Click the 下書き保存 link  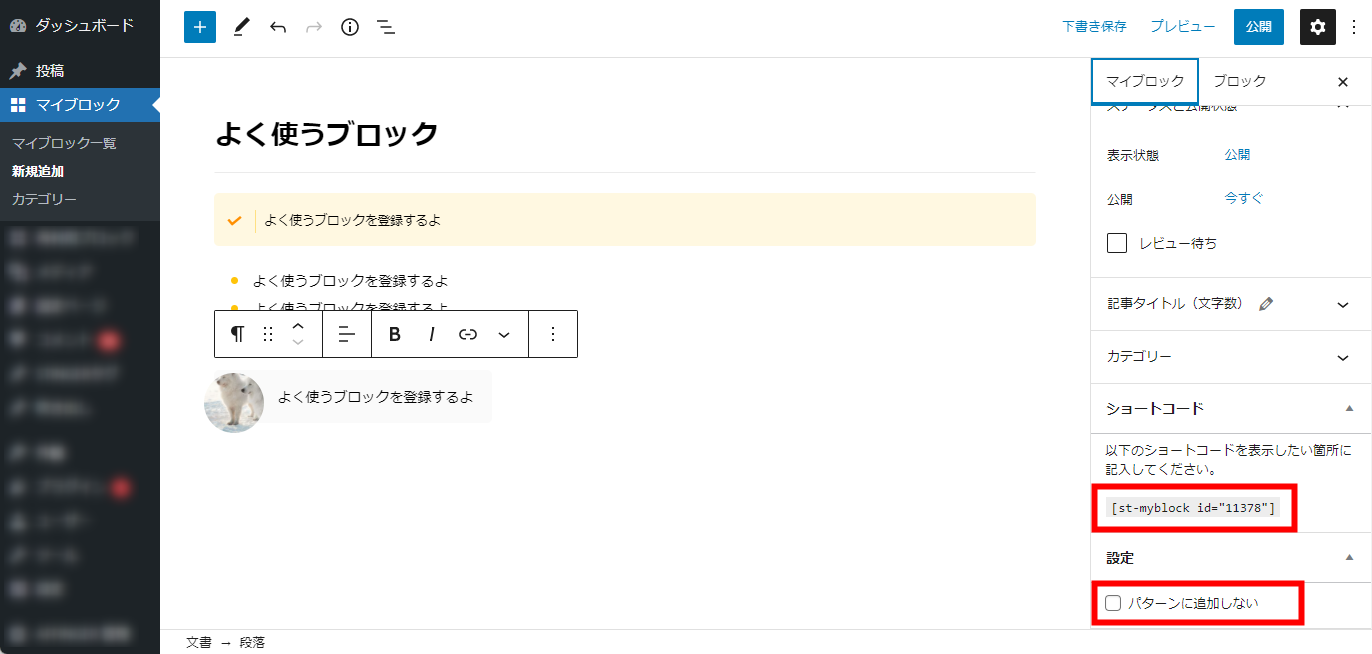(1094, 27)
